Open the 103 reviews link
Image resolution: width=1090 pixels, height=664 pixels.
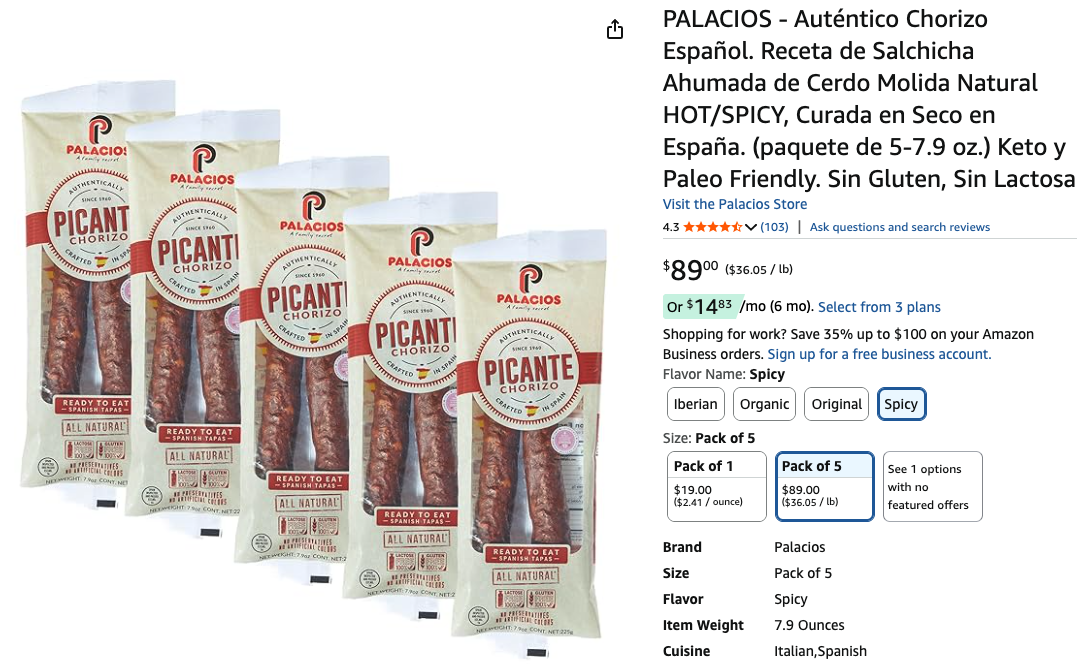click(774, 227)
